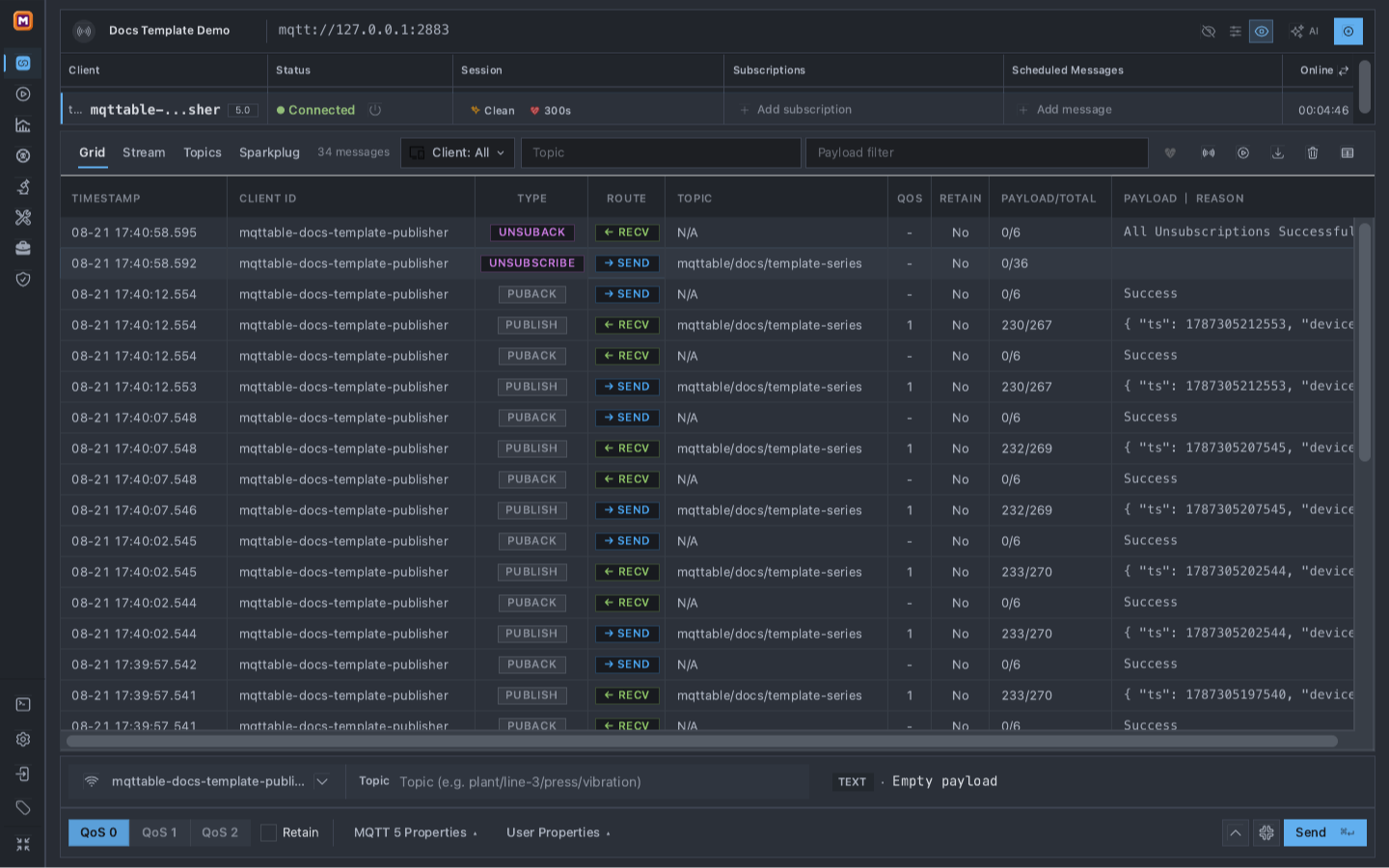Viewport: 1389px width, 868px height.
Task: Expand MQTT 5 Properties
Action: click(x=415, y=832)
